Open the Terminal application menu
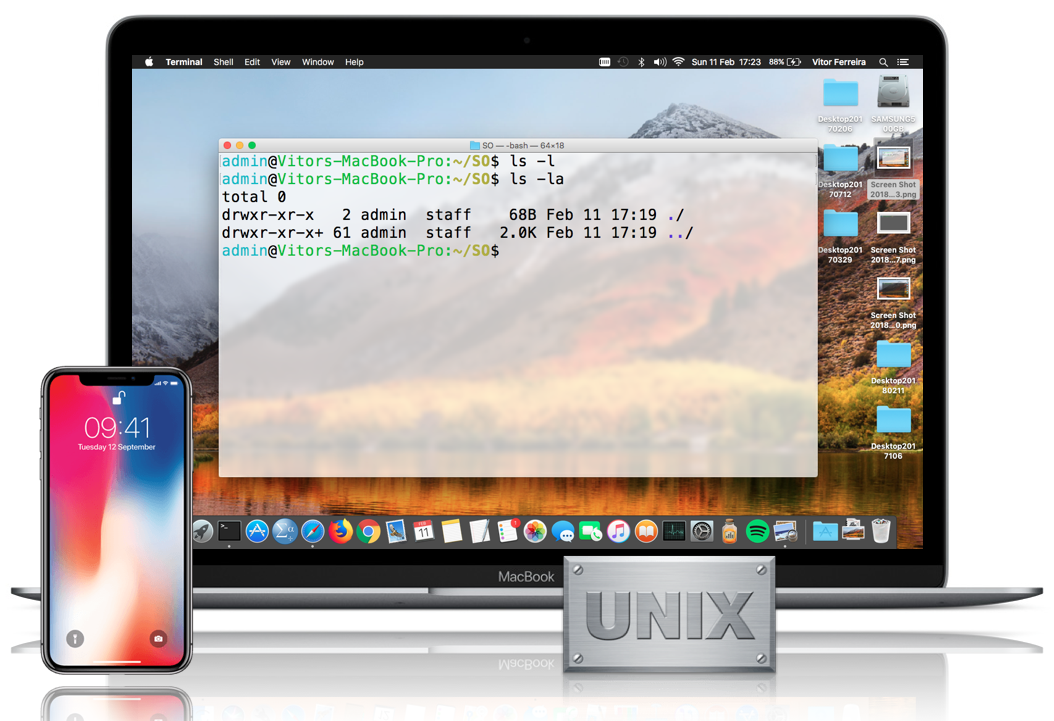 (184, 62)
